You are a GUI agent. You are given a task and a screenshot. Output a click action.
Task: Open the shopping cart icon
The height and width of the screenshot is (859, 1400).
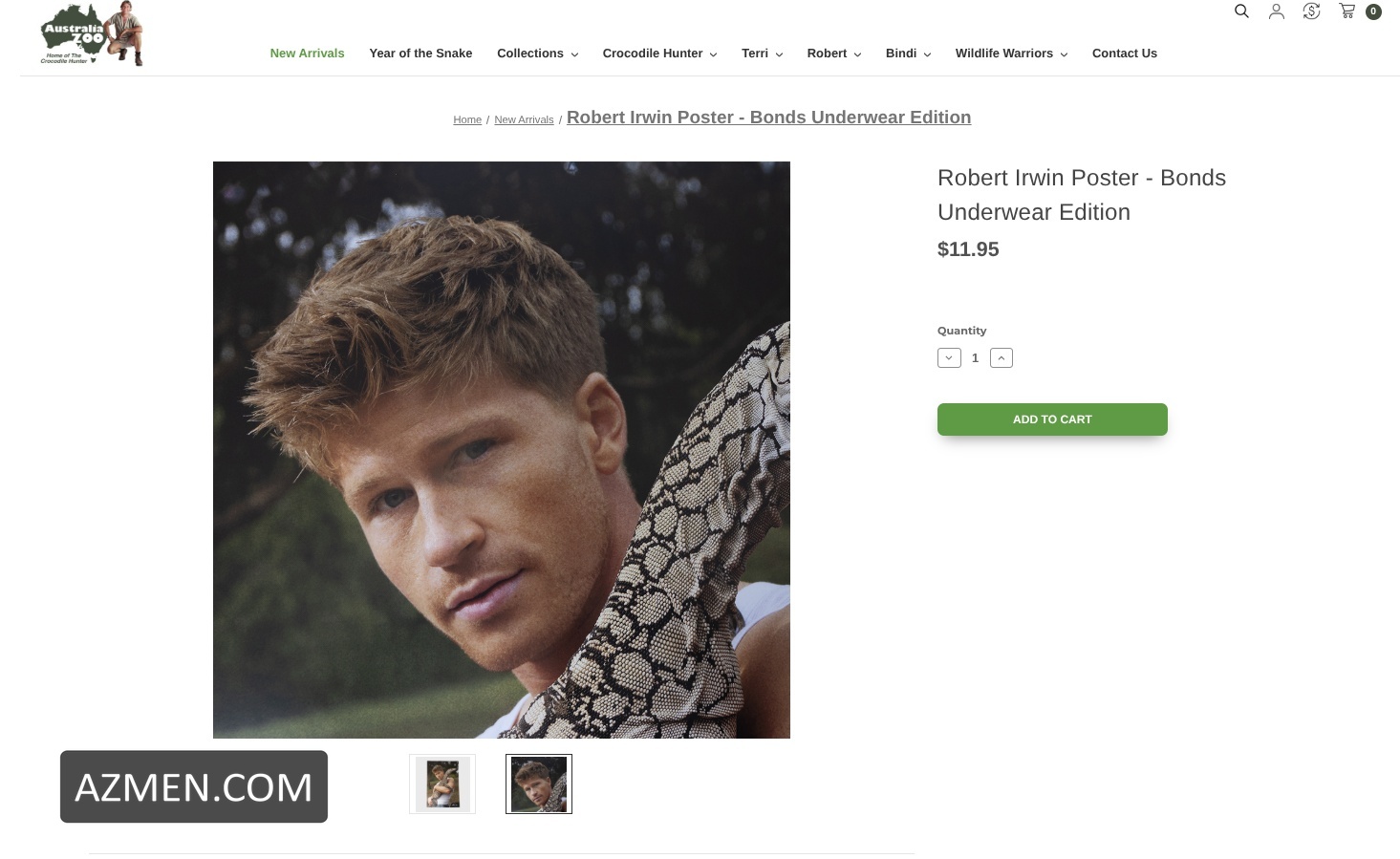click(1347, 11)
